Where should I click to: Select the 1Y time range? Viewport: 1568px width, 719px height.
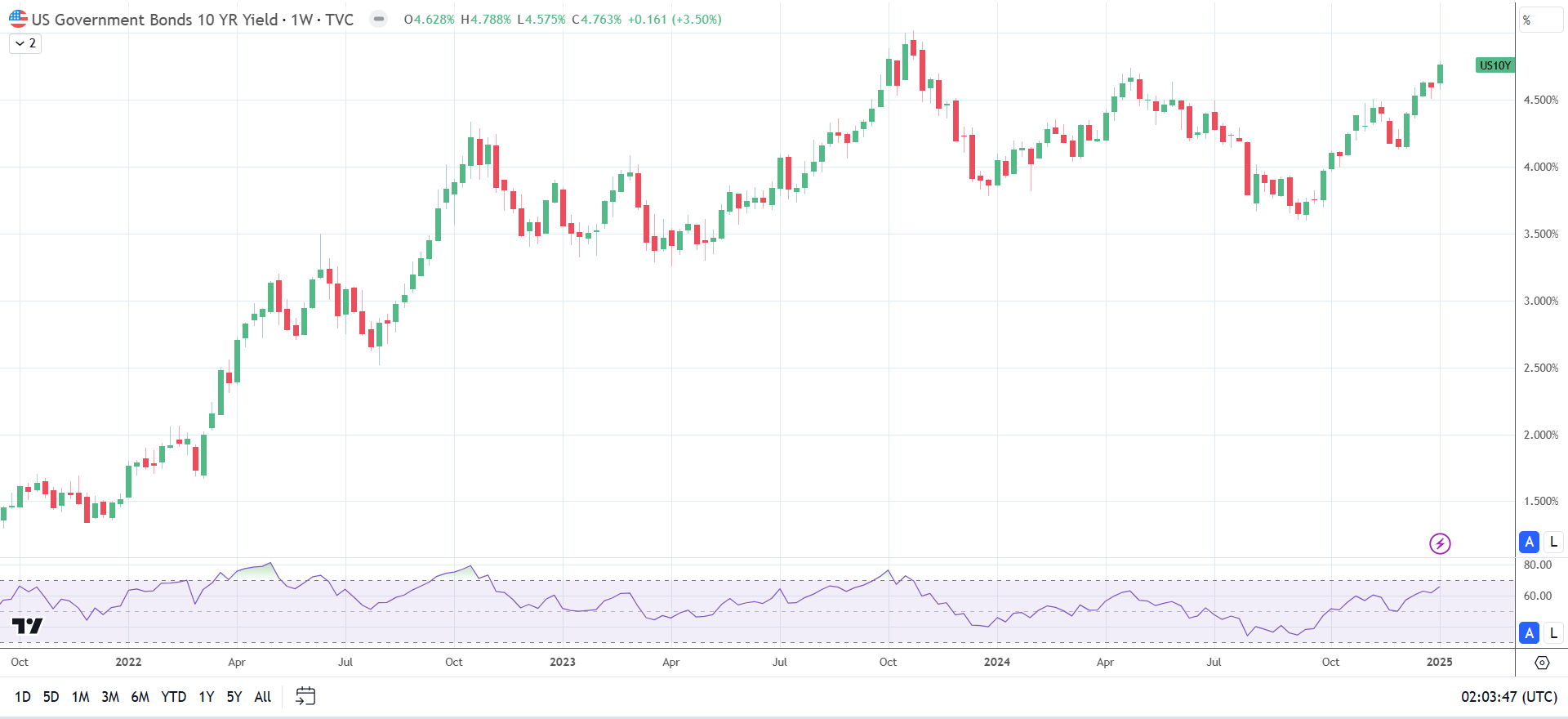[207, 697]
